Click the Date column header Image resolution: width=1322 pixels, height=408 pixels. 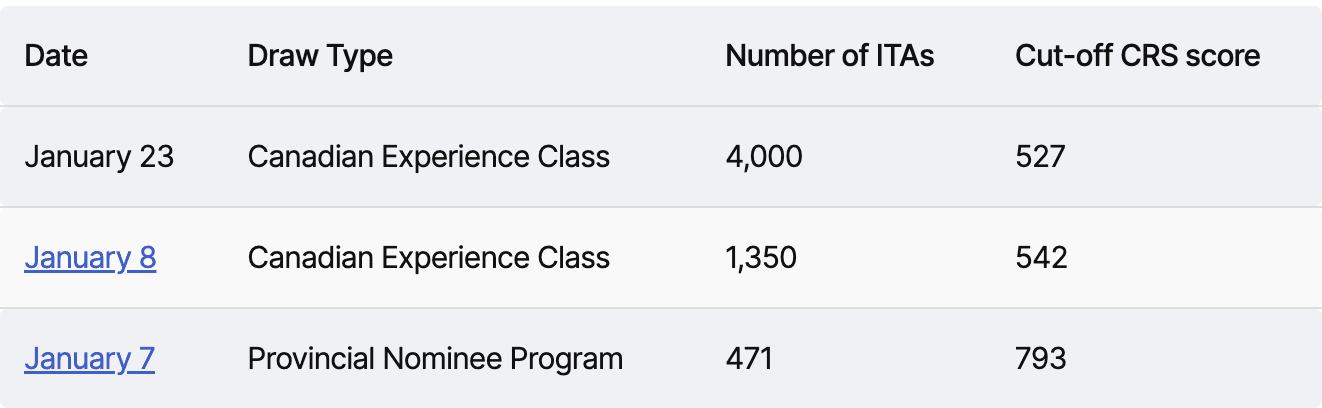pyautogui.click(x=56, y=56)
